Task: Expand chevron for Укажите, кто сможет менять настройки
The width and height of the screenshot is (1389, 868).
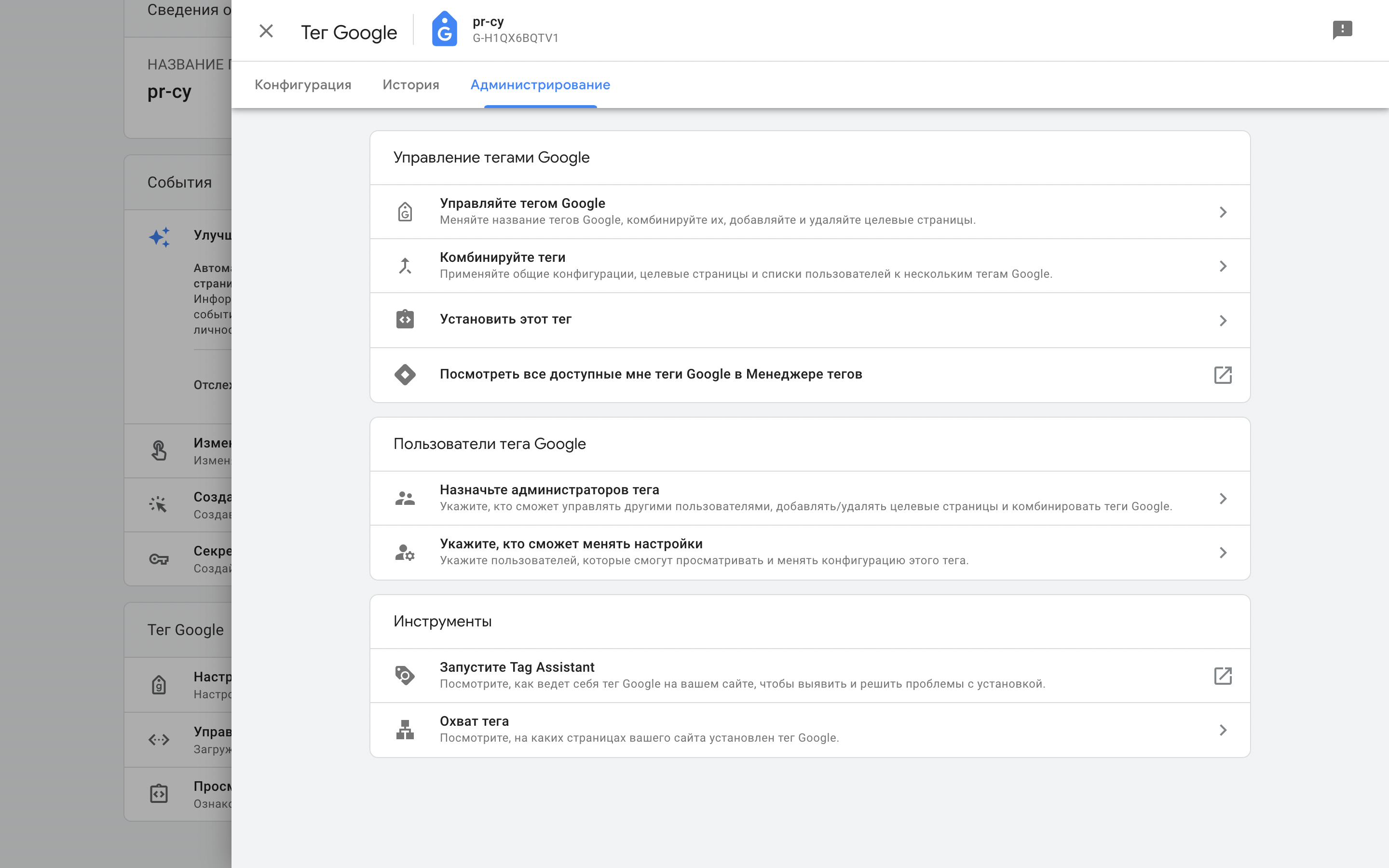Action: coord(1223,553)
